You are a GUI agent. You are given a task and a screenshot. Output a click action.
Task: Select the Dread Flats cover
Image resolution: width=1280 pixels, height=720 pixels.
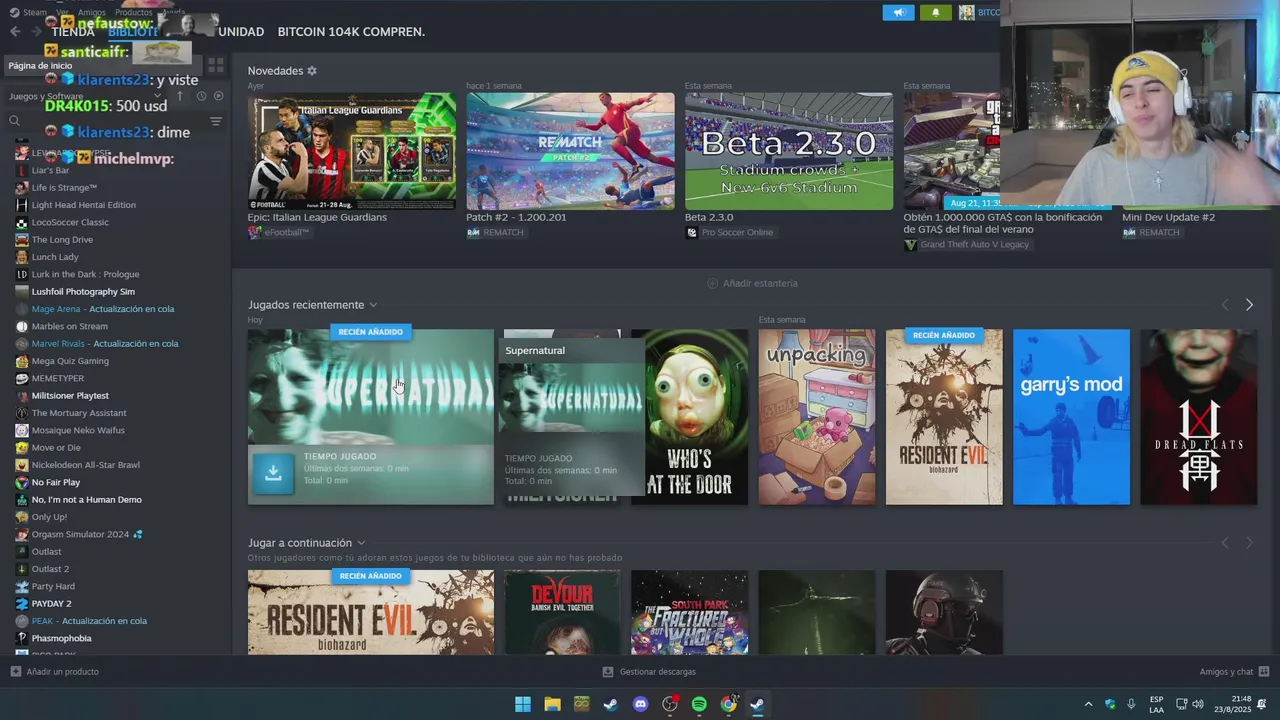pos(1199,417)
